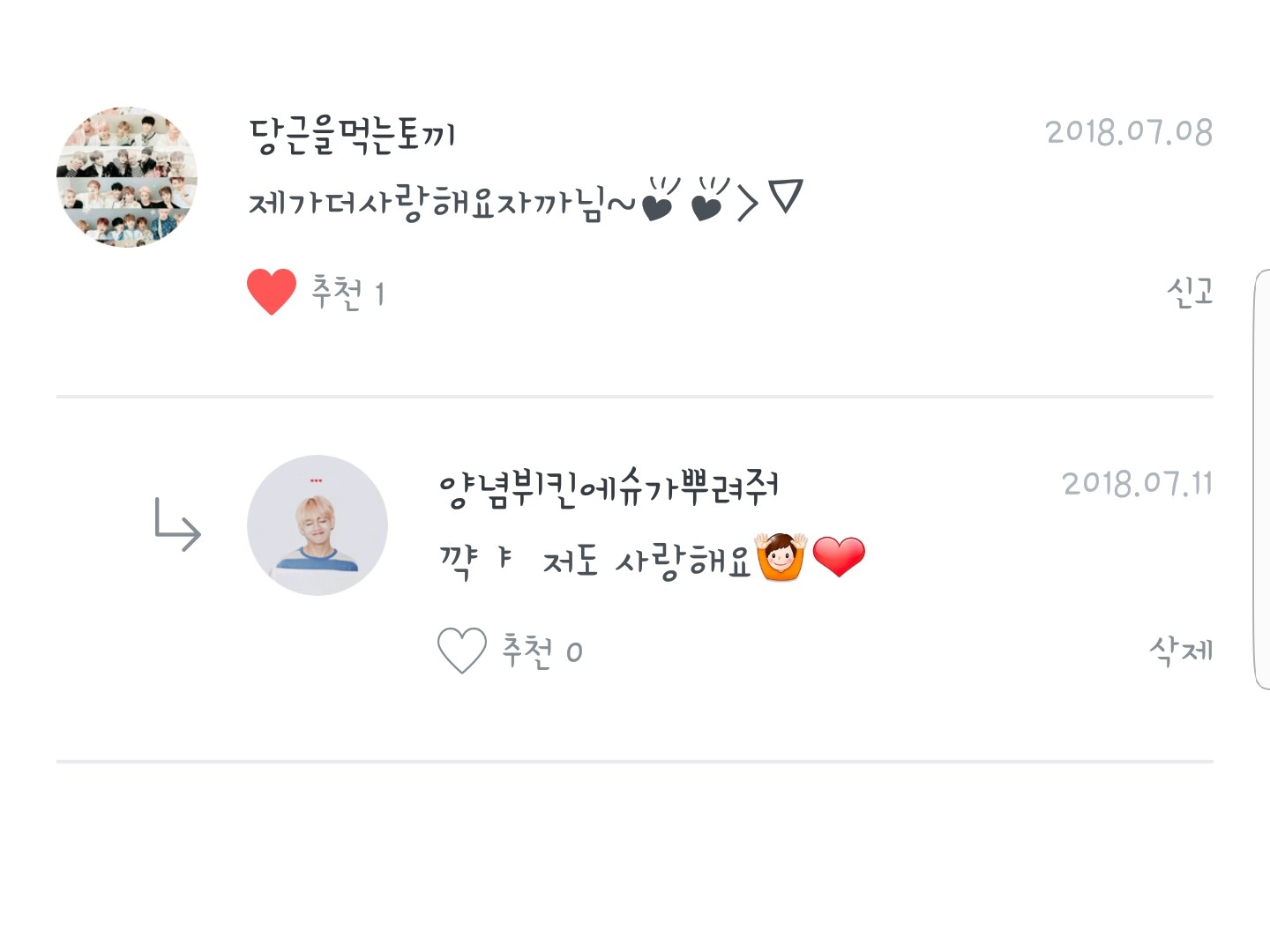Select the reply text 꺅 저도 사랑해요

595,560
